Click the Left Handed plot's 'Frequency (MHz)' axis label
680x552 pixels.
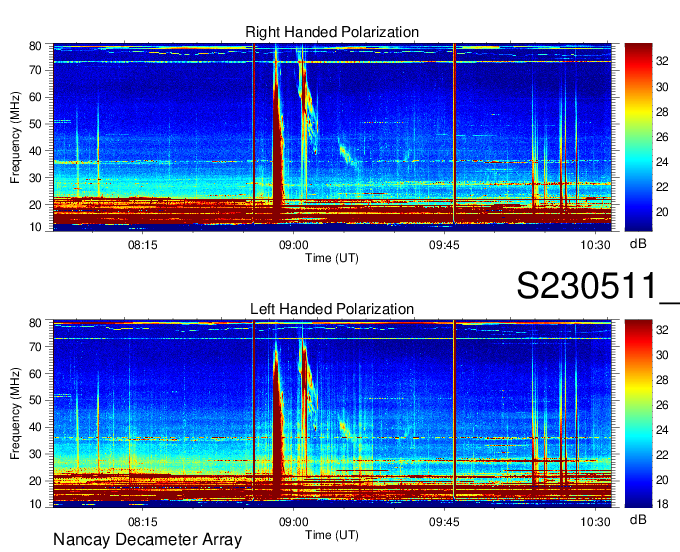point(15,414)
